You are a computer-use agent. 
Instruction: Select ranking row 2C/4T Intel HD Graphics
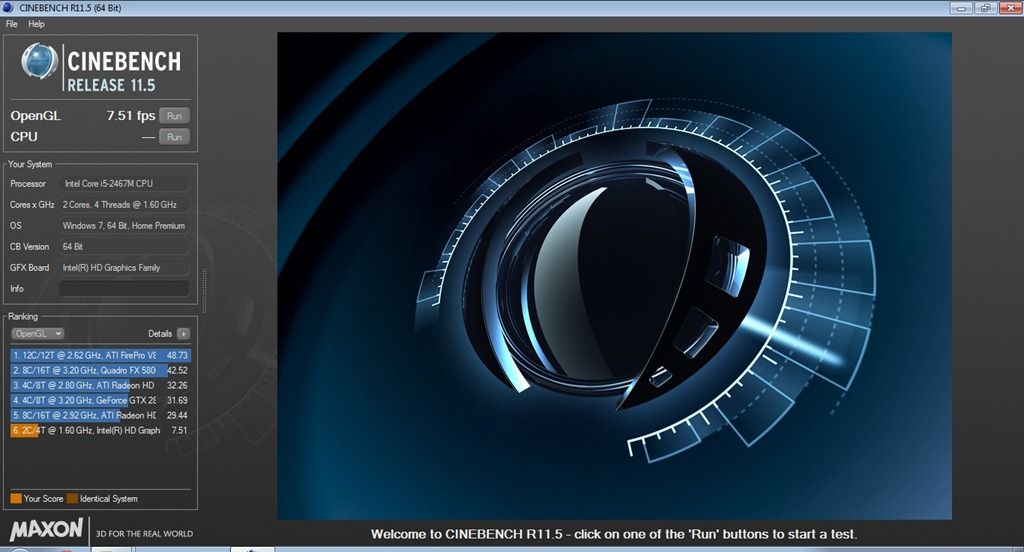coord(101,430)
